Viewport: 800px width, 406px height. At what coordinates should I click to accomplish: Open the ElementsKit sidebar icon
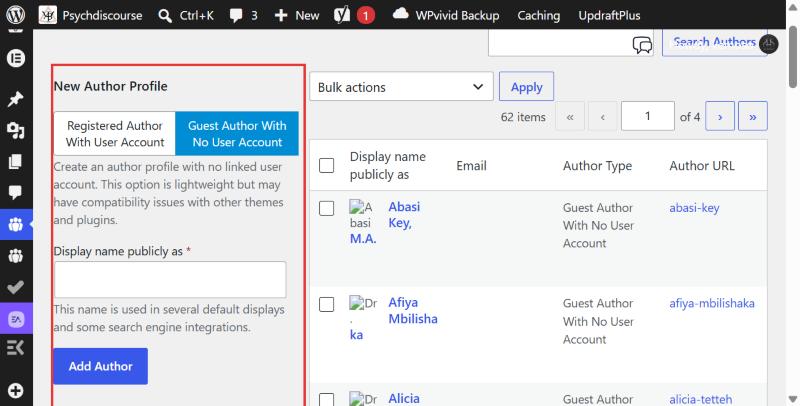pos(16,348)
